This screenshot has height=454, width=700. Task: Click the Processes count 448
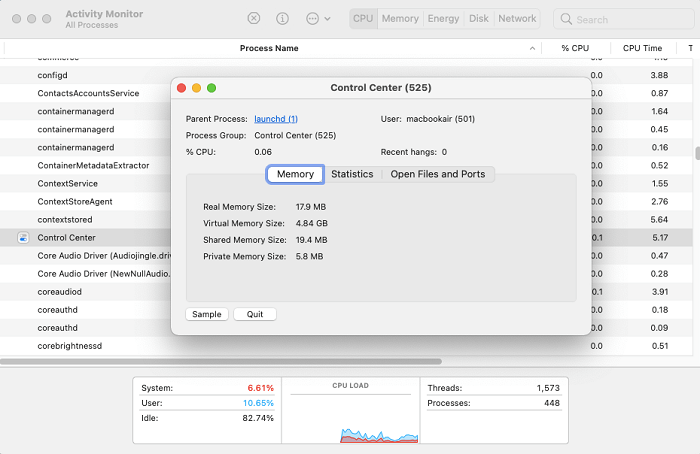tap(552, 403)
